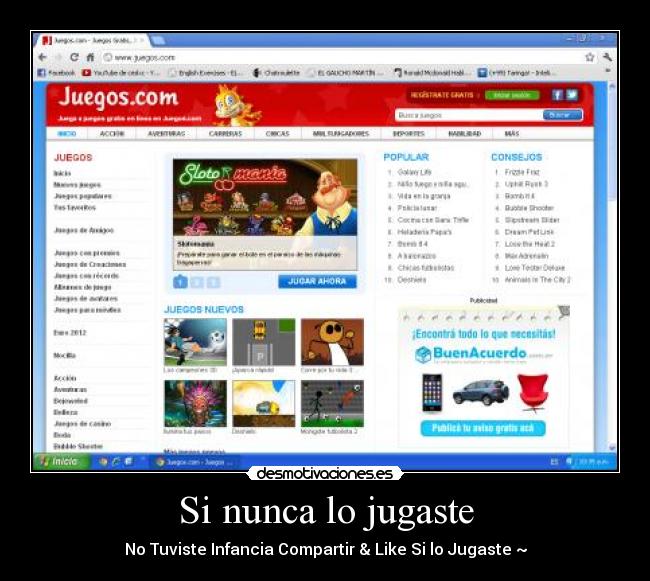Image resolution: width=650 pixels, height=581 pixels.
Task: Open the Monigote futbolista 2 thumbnail
Action: pyautogui.click(x=332, y=404)
